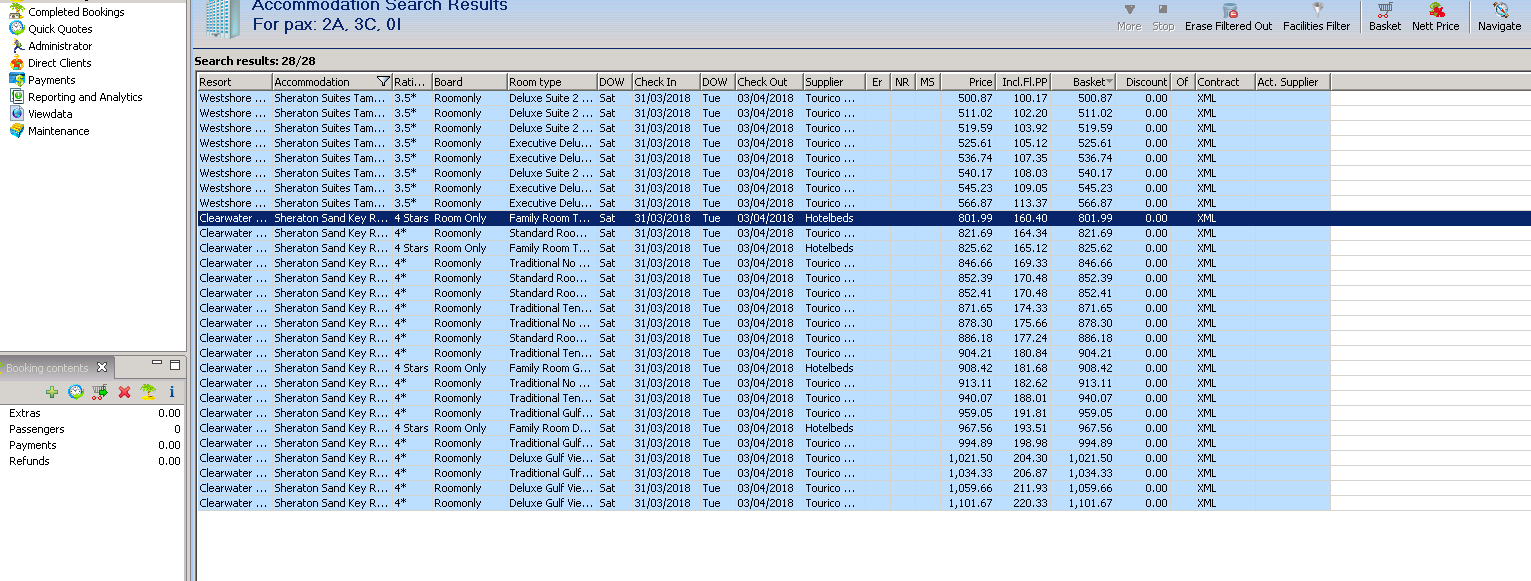1531x581 pixels.
Task: Sort by Board column header
Action: point(469,82)
